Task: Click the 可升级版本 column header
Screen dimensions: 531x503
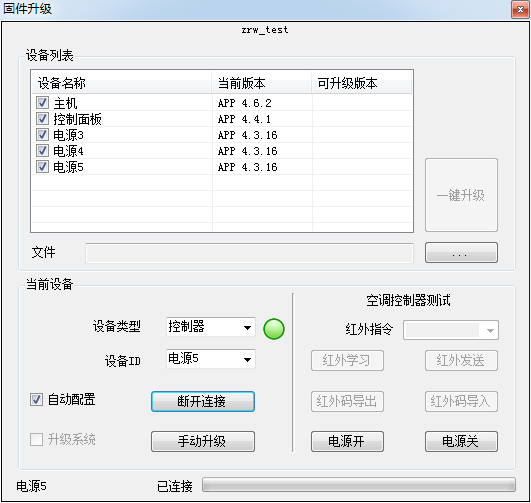Action: 361,83
